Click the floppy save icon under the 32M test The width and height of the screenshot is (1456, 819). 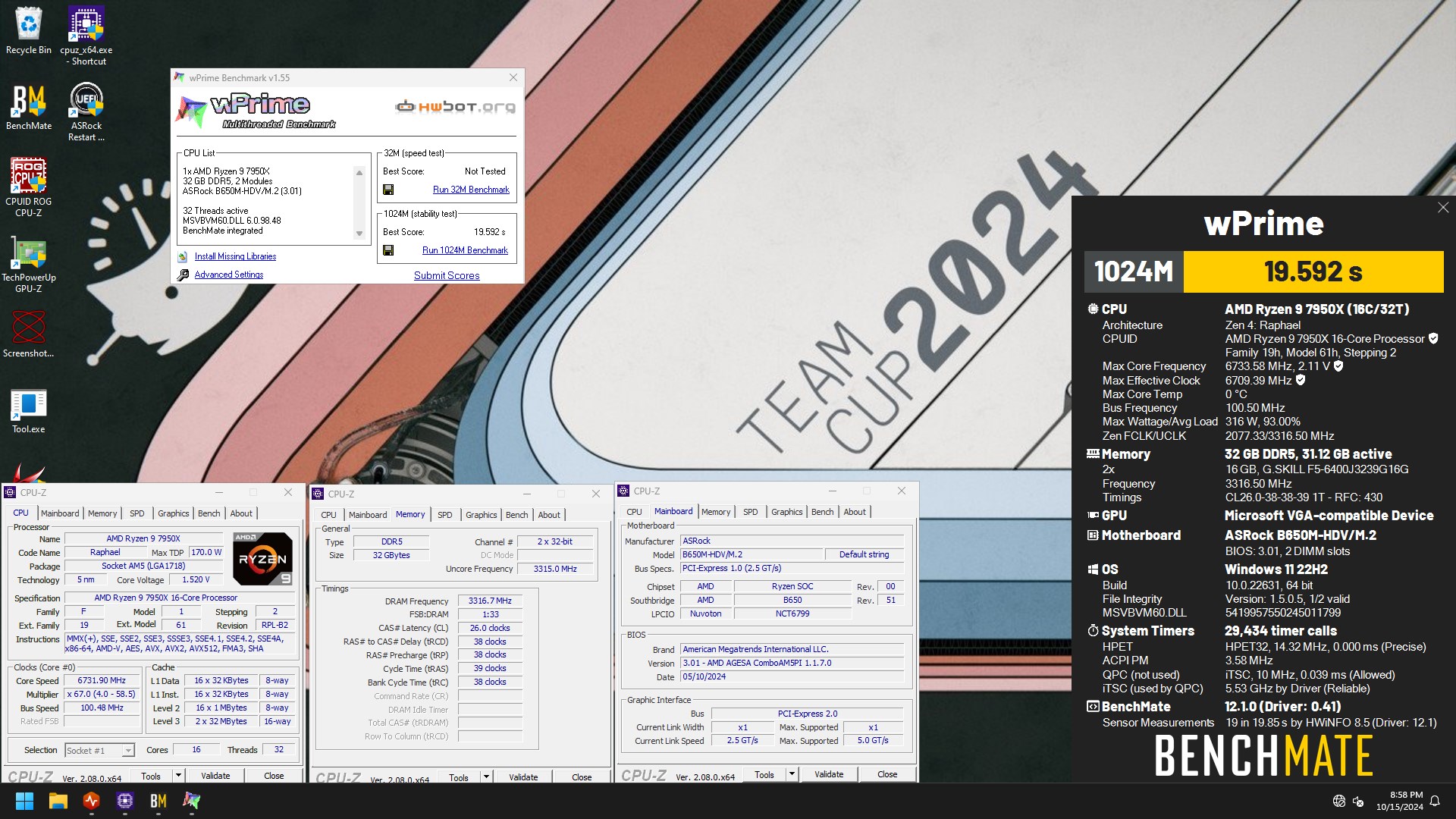pos(388,190)
